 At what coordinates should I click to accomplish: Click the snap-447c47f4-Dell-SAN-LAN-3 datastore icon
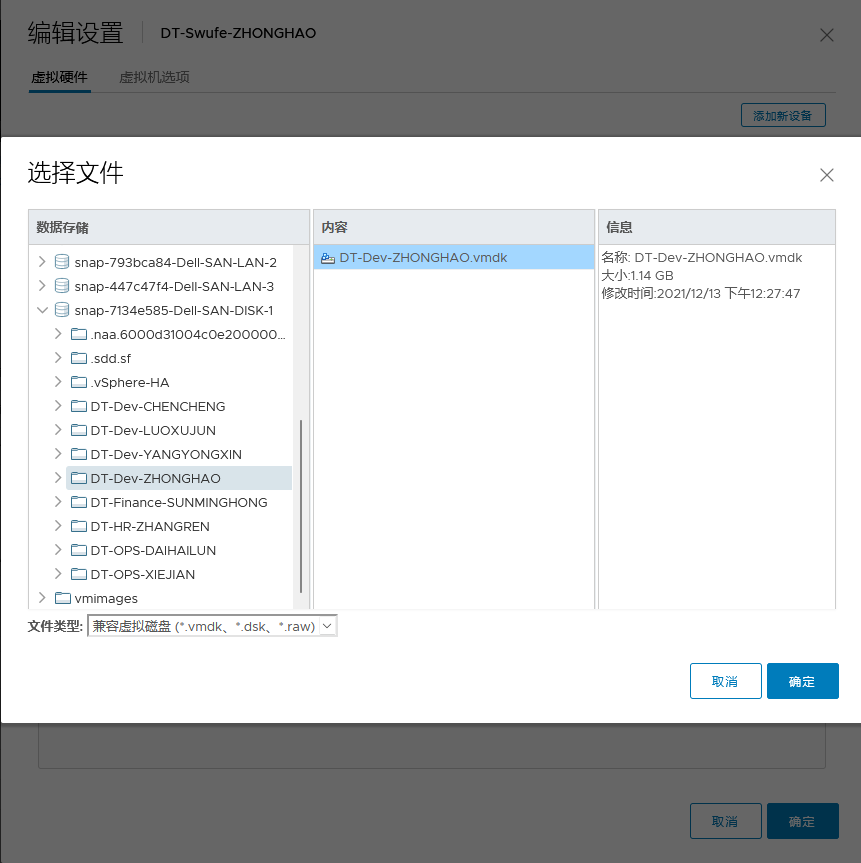tap(61, 286)
